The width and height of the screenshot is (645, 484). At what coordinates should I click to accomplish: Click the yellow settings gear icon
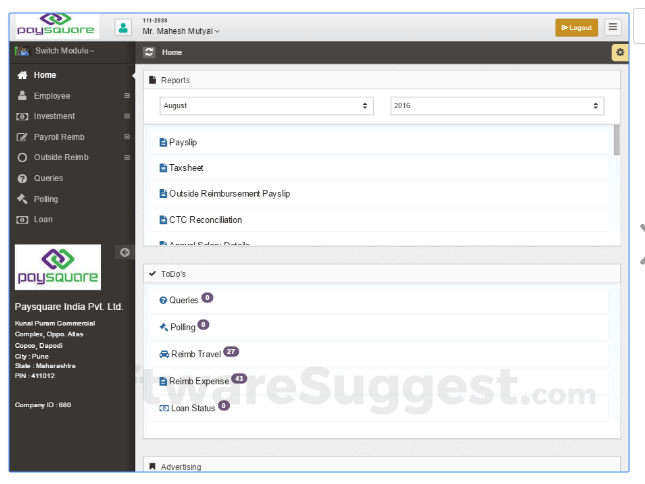620,52
